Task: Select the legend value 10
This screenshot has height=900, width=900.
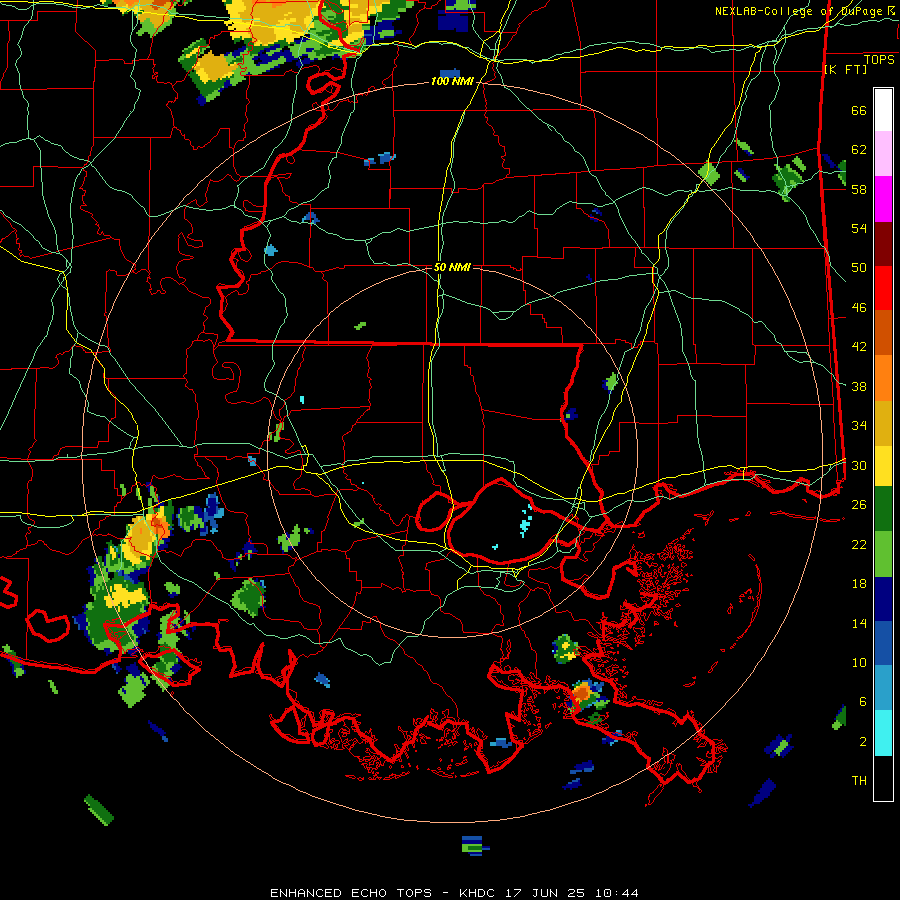Action: (859, 662)
